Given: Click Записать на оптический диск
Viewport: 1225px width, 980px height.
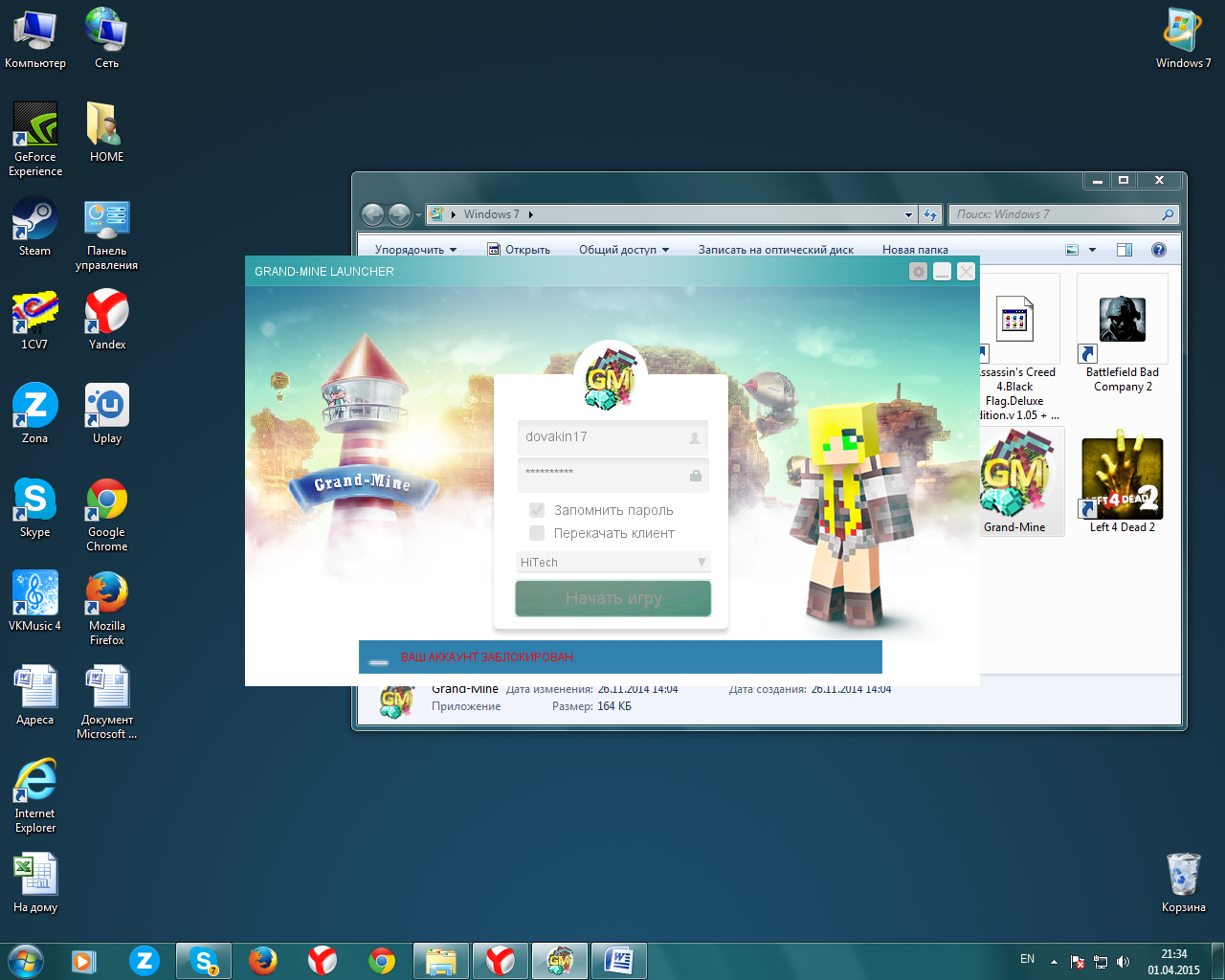Looking at the screenshot, I should (x=776, y=250).
